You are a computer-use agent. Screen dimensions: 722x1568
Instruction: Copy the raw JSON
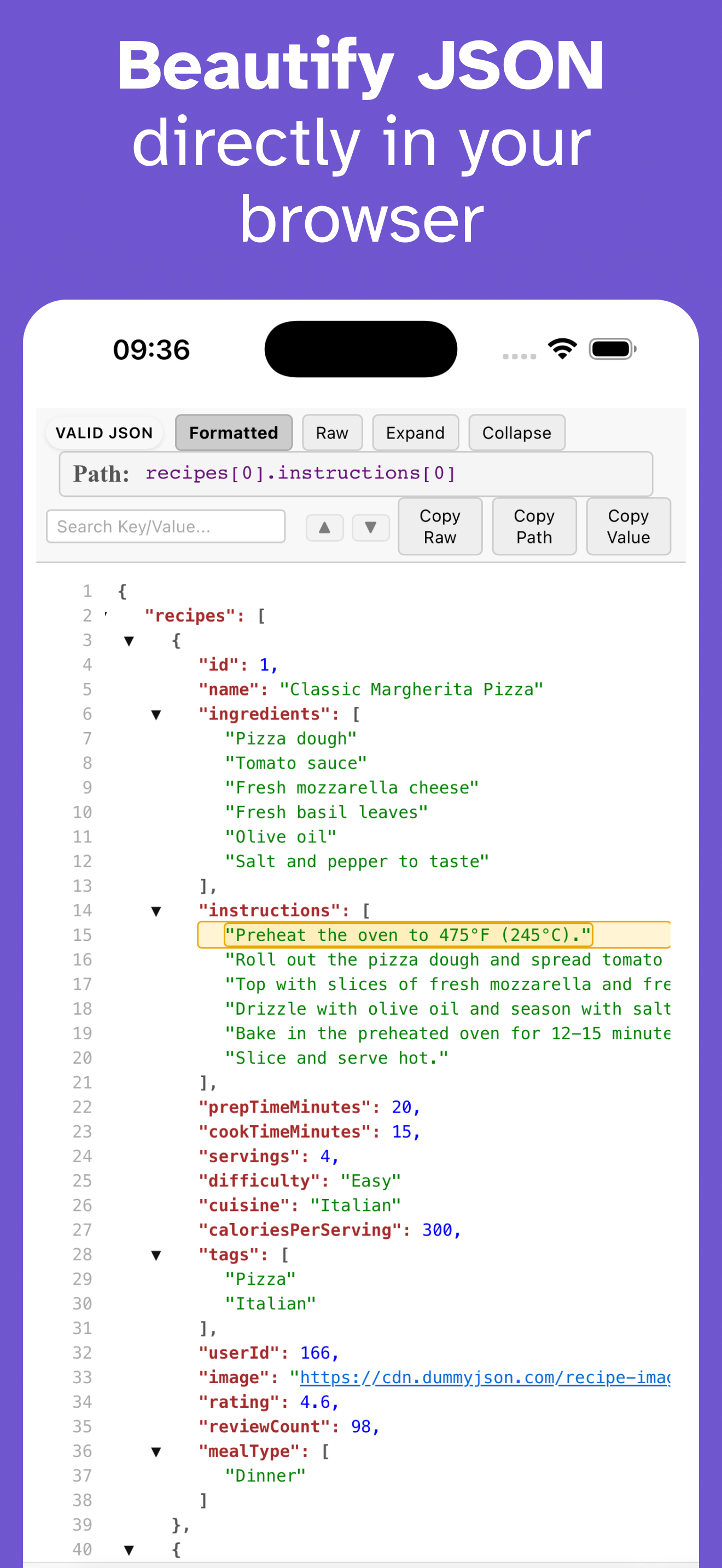click(440, 526)
